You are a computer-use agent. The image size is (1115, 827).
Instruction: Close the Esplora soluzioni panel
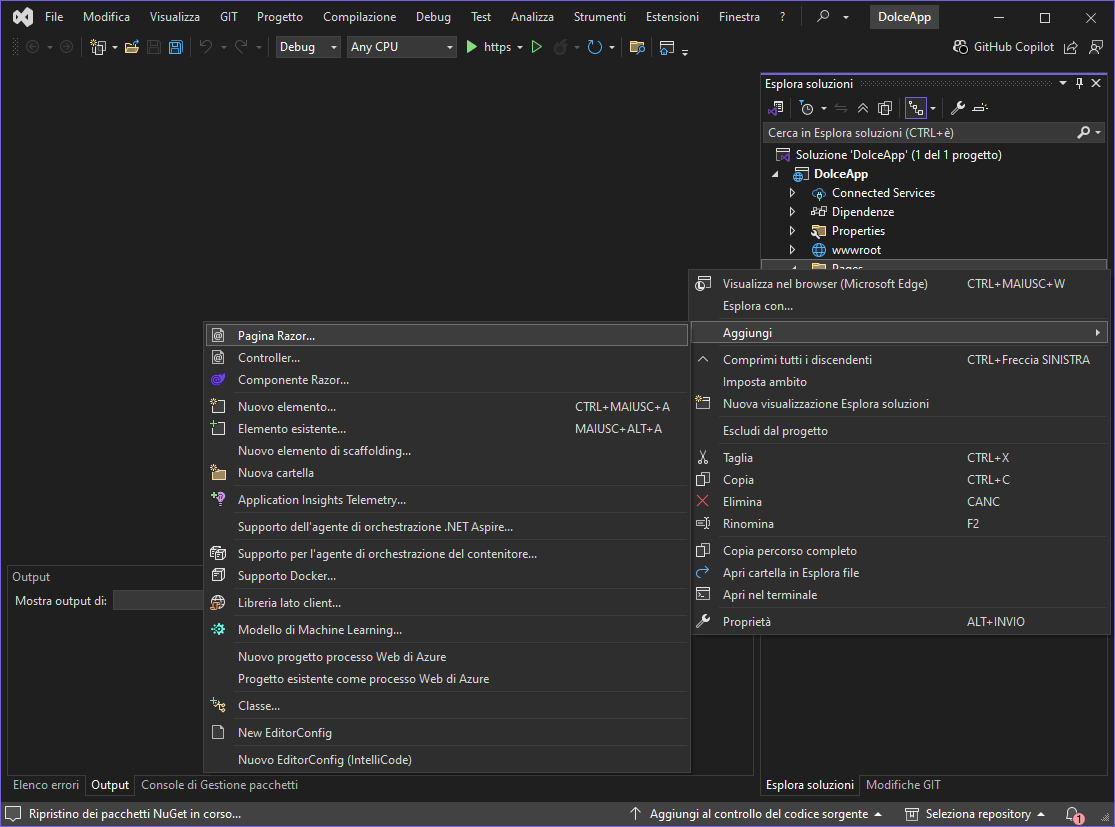(x=1096, y=83)
